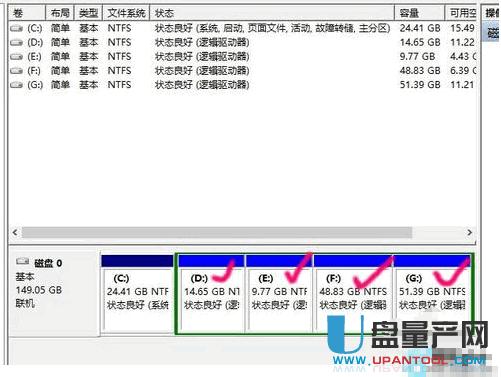This screenshot has height=377, width=501.
Task: Click the left arrow of horizontal scrollbar
Action: 15,232
